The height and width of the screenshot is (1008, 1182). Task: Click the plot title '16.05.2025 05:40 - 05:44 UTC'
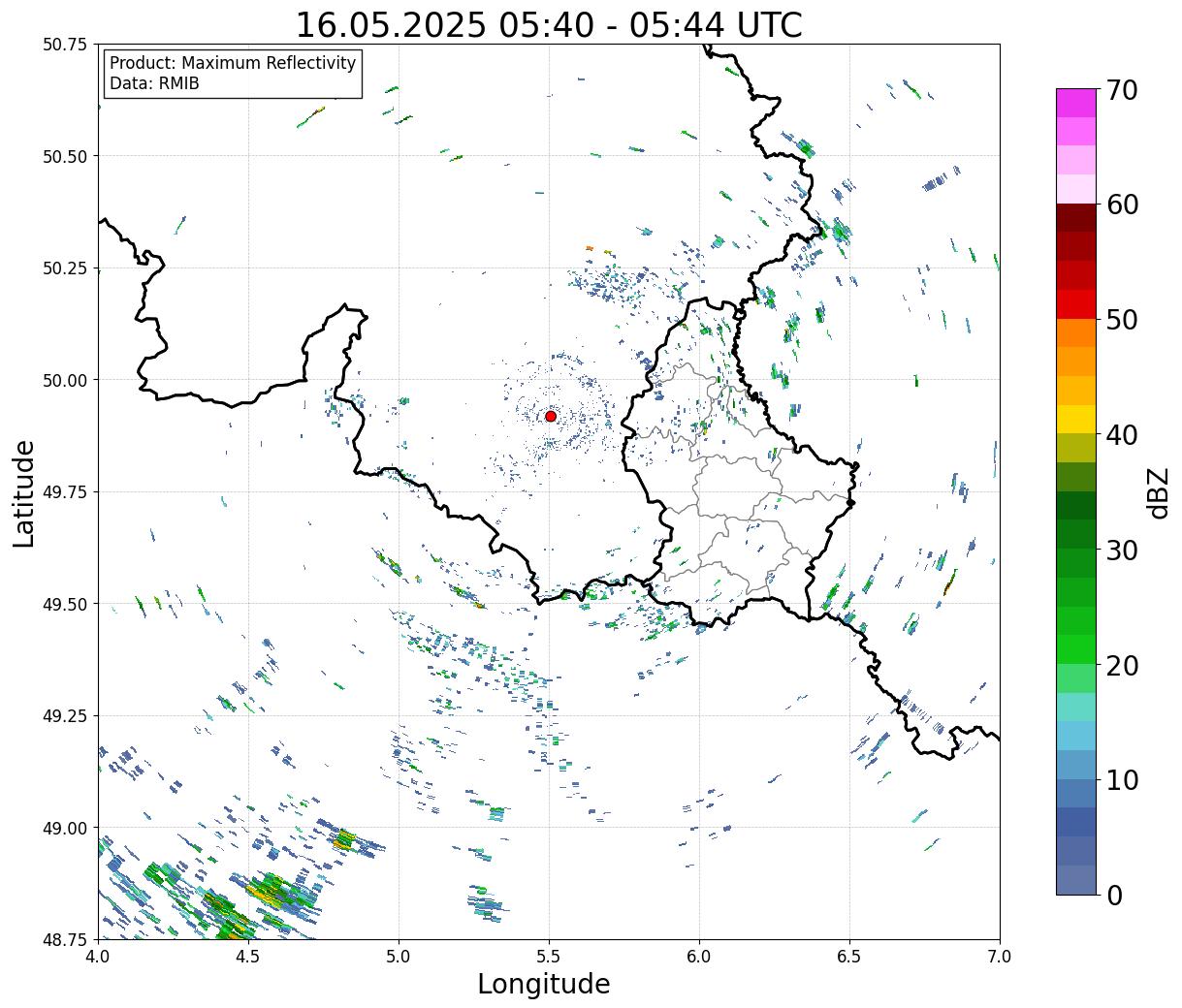click(x=549, y=24)
